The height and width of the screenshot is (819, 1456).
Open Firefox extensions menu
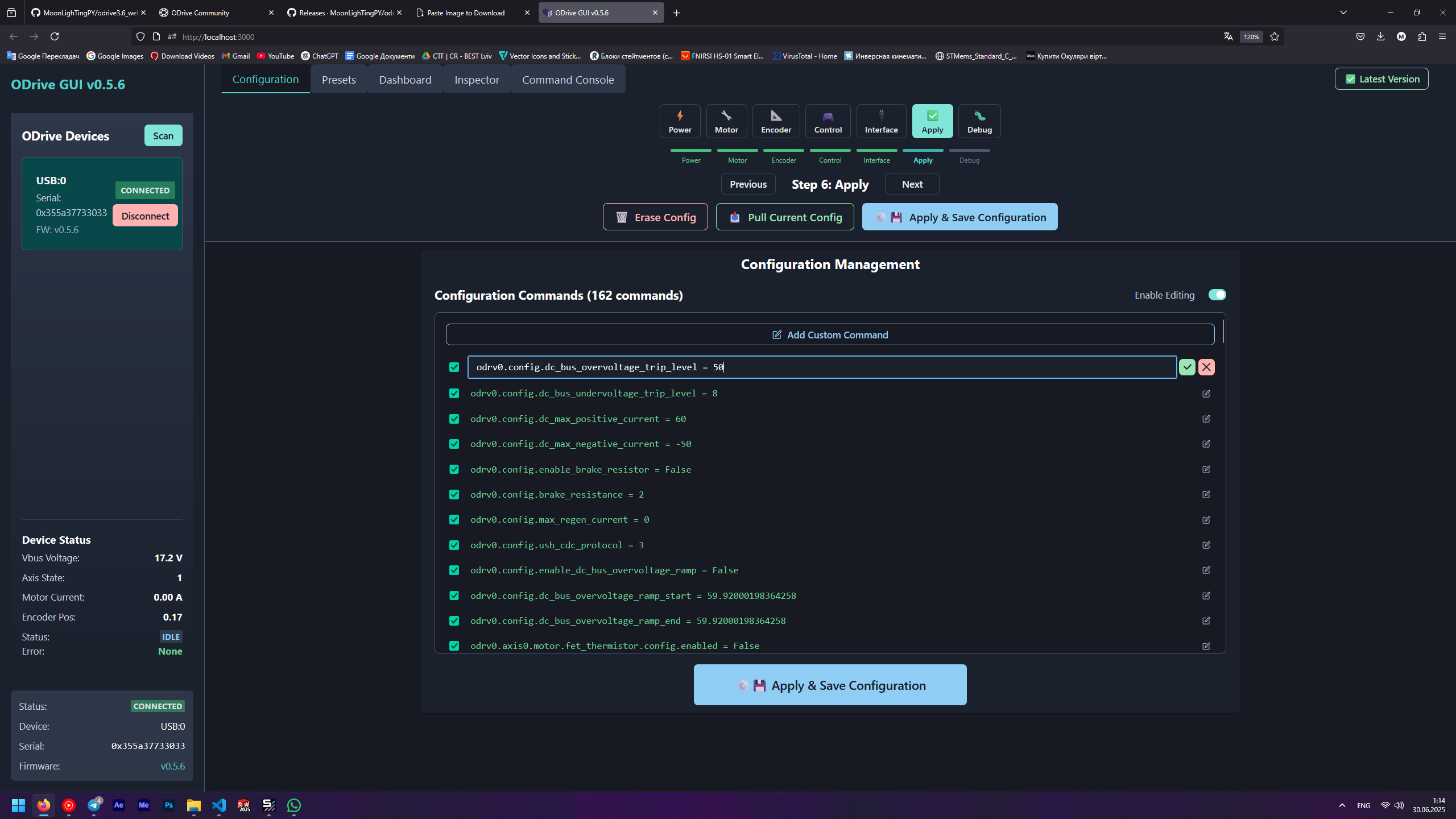(x=1422, y=36)
